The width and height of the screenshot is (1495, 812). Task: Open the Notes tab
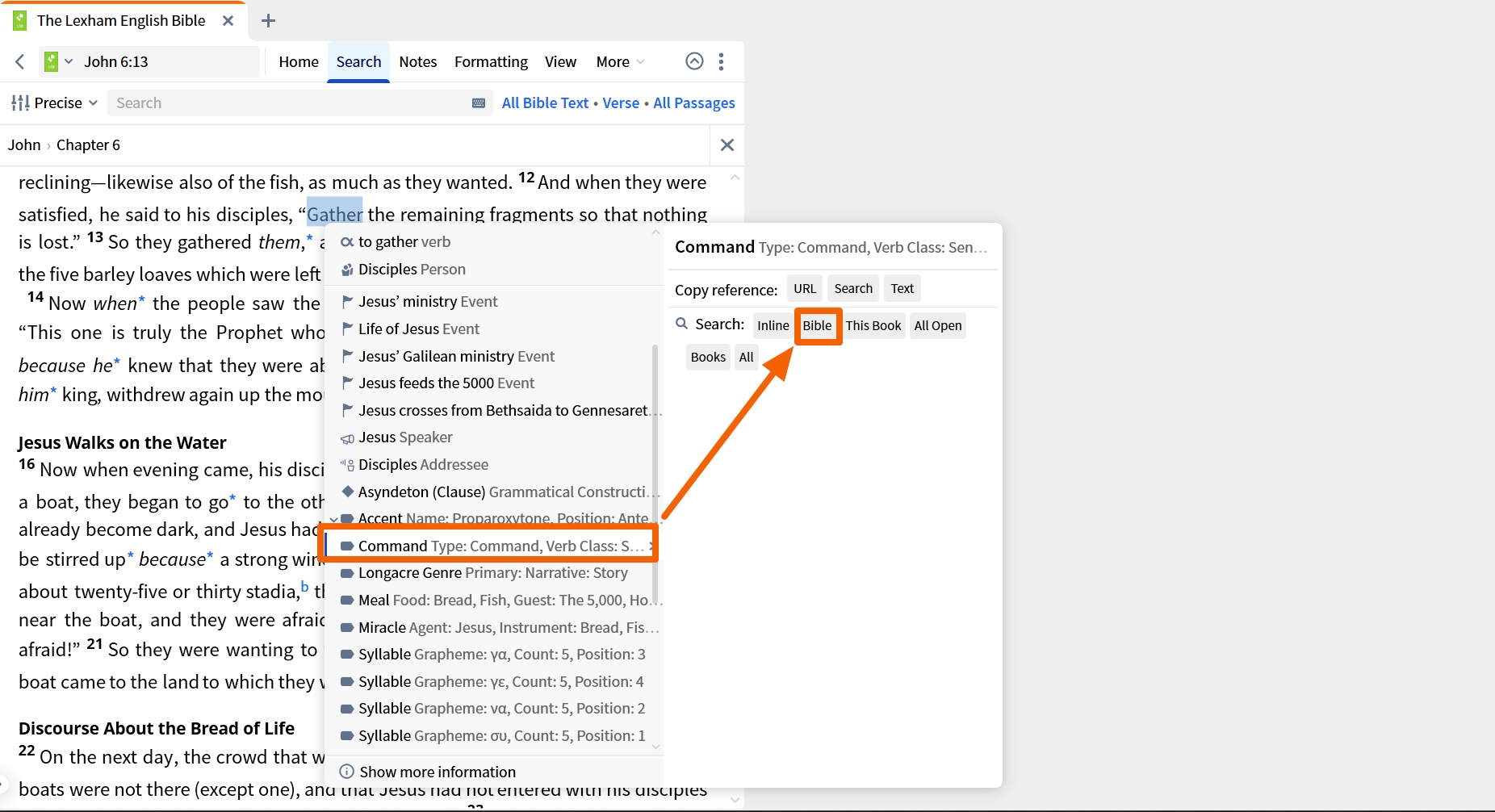[x=418, y=62]
